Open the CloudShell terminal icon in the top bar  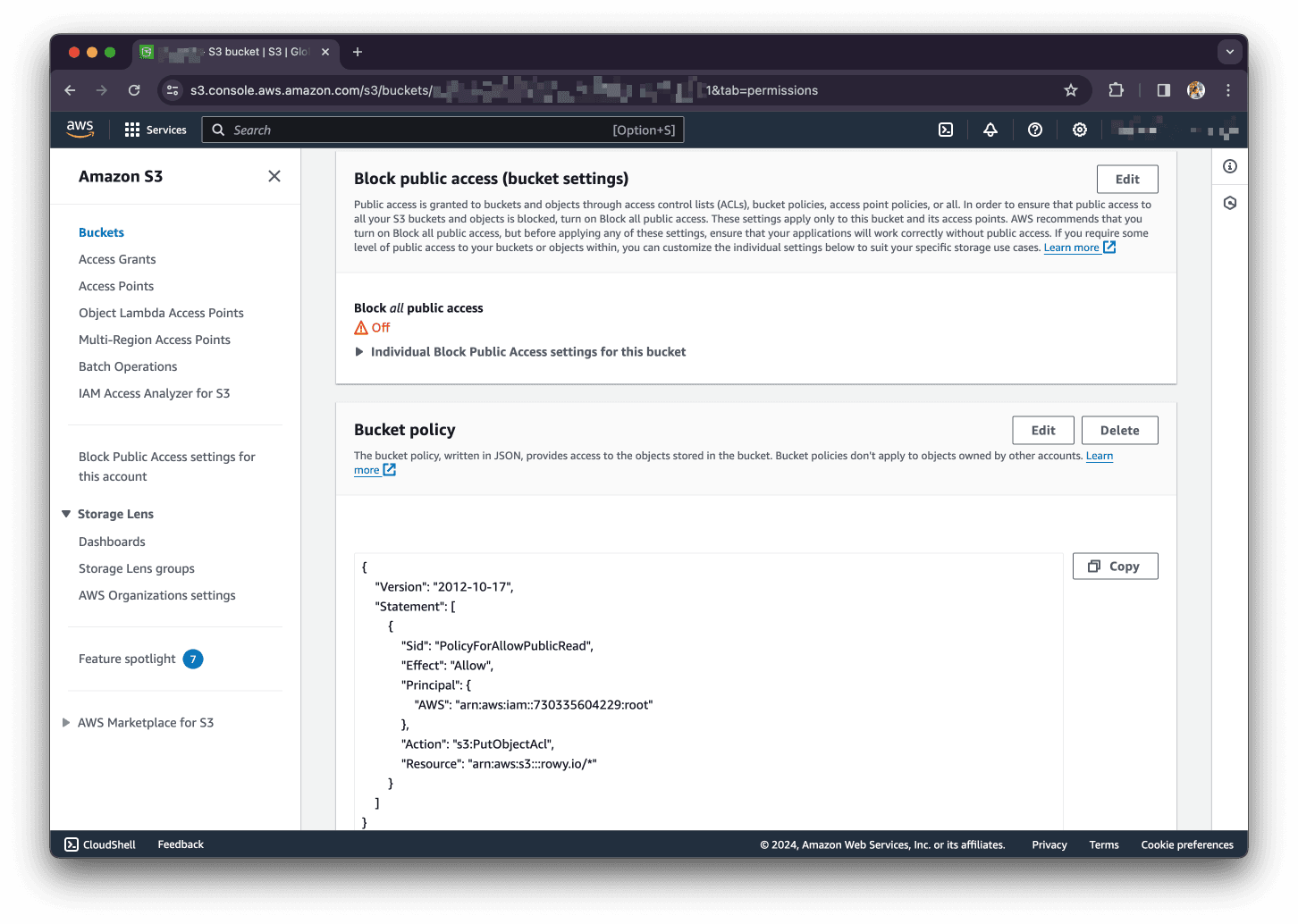click(x=946, y=130)
